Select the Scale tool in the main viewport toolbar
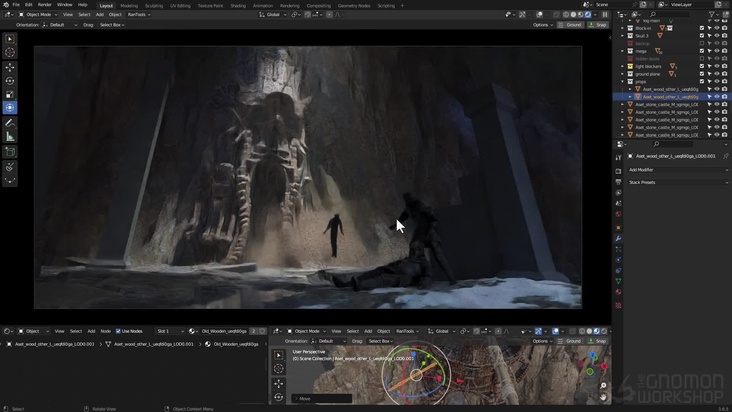Image resolution: width=732 pixels, height=412 pixels. (10, 95)
